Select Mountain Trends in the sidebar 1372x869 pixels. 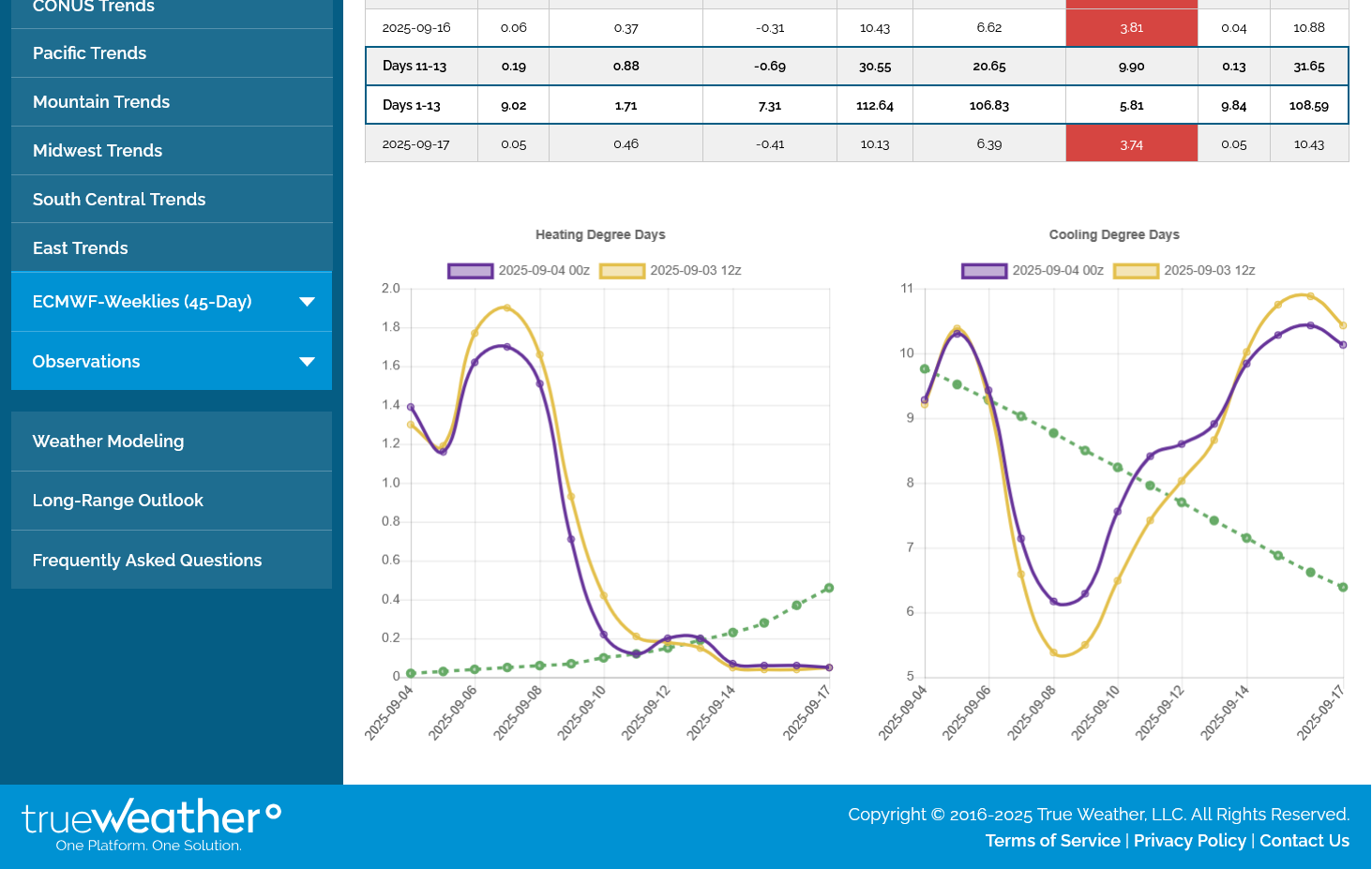tap(101, 102)
